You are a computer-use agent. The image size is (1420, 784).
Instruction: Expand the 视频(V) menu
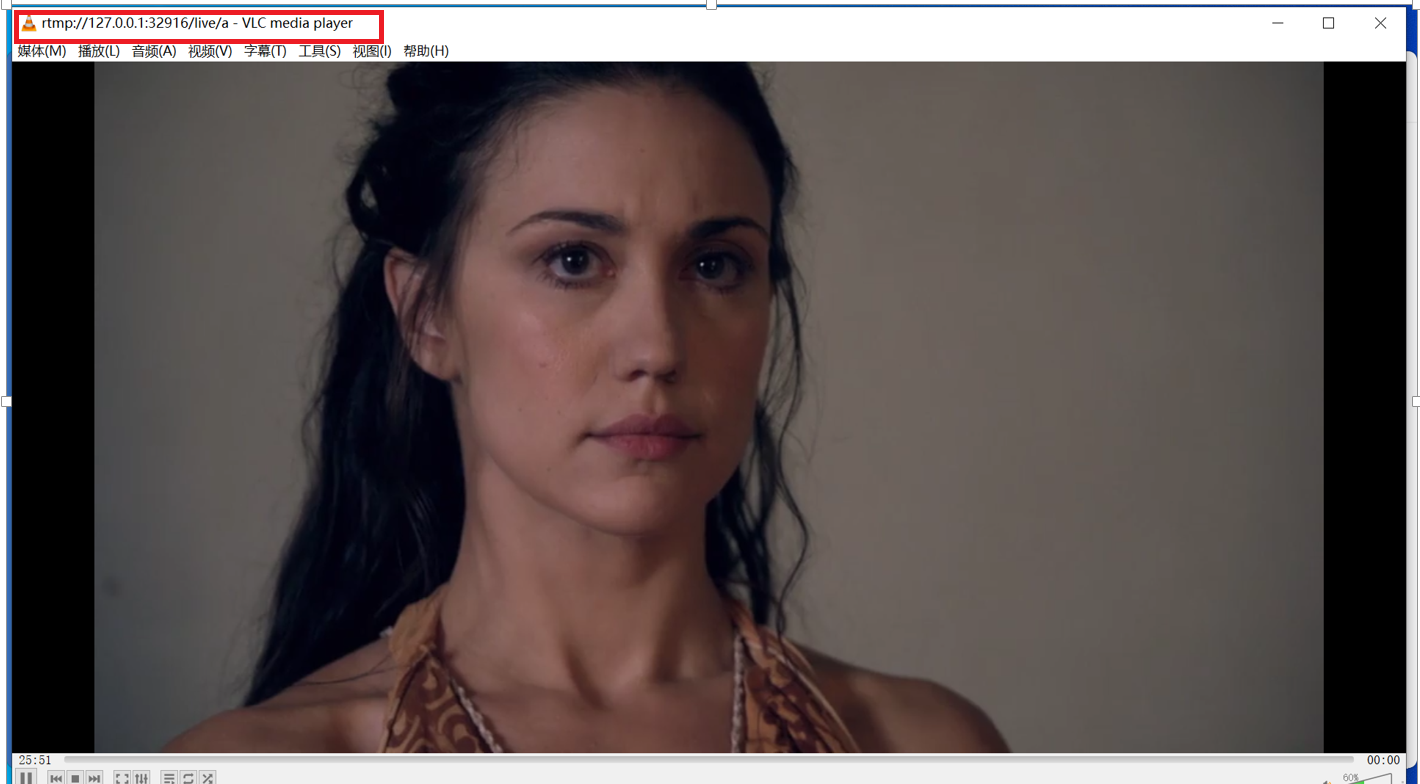(x=210, y=51)
